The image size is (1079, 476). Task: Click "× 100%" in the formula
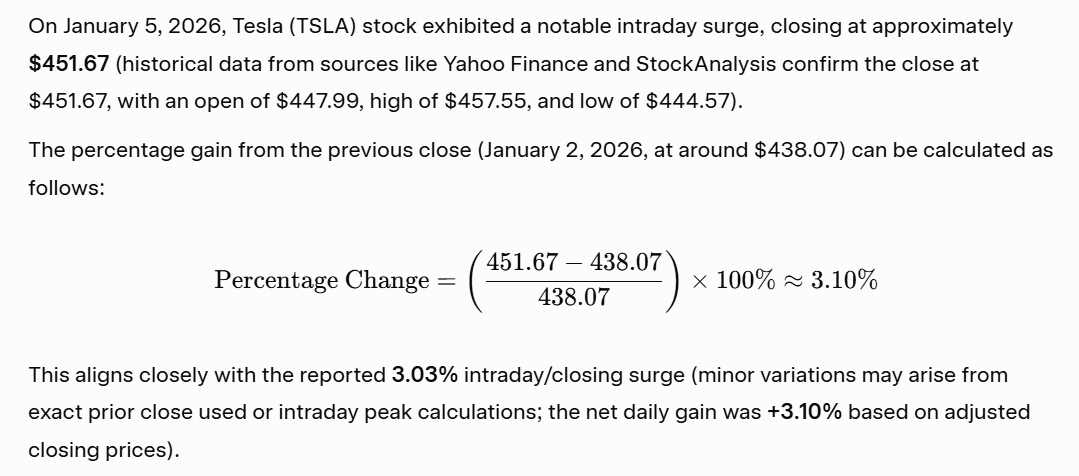click(733, 280)
